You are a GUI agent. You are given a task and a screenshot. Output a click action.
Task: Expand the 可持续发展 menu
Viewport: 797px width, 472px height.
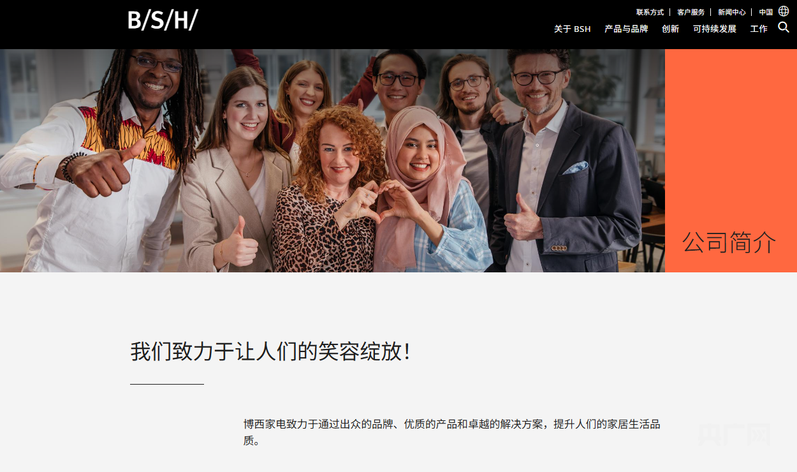[x=714, y=29]
